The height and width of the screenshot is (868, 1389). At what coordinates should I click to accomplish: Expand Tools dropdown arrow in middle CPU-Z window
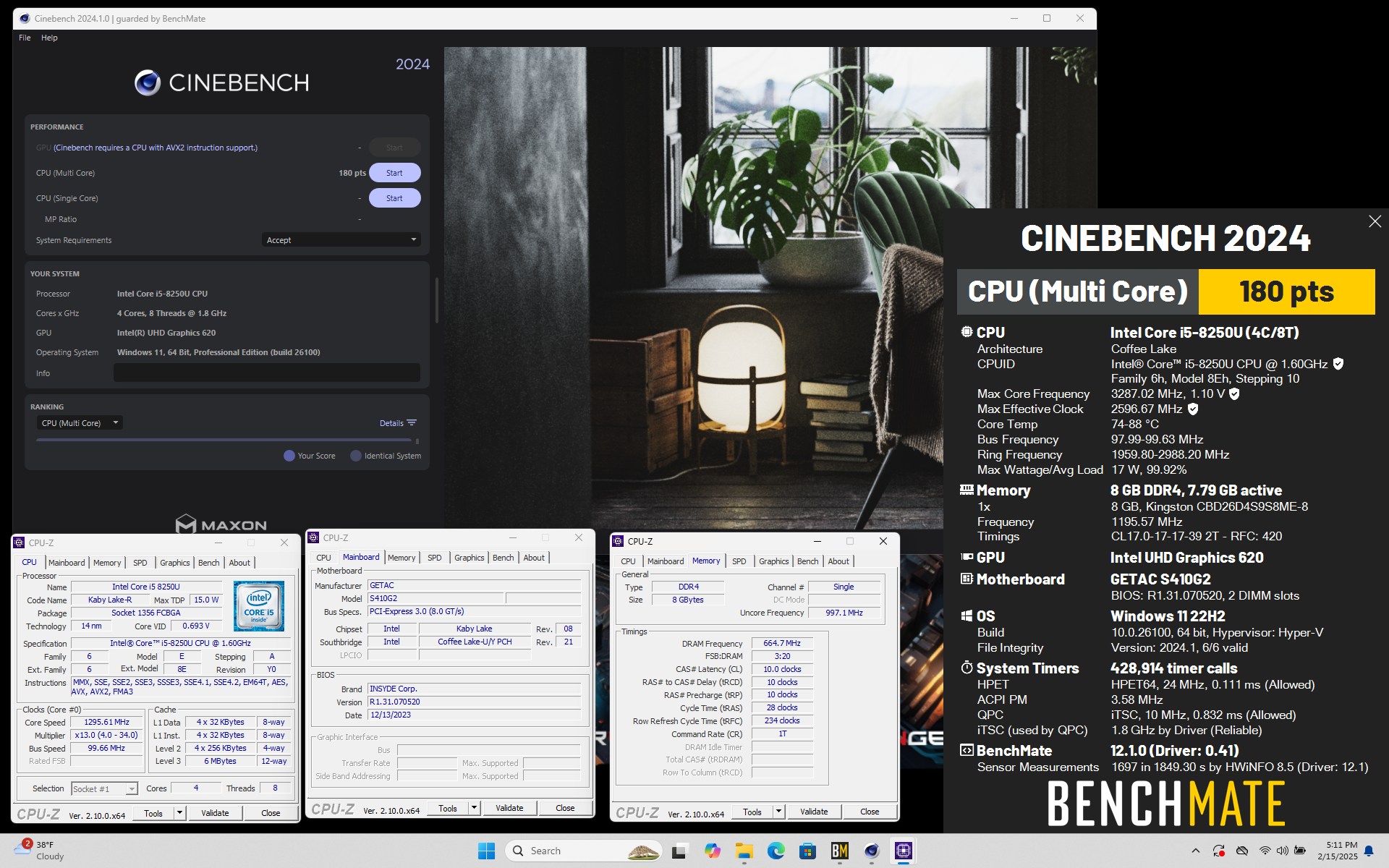tap(474, 808)
